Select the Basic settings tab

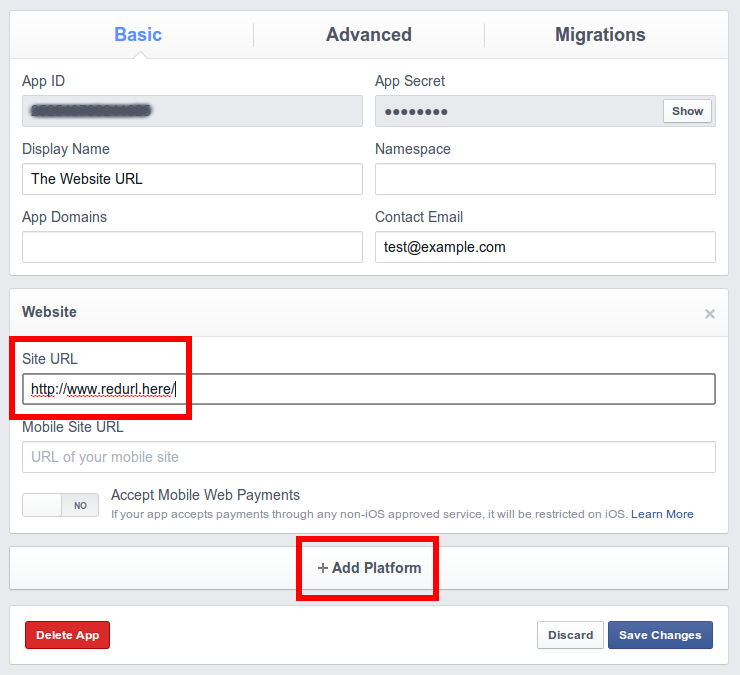[138, 35]
